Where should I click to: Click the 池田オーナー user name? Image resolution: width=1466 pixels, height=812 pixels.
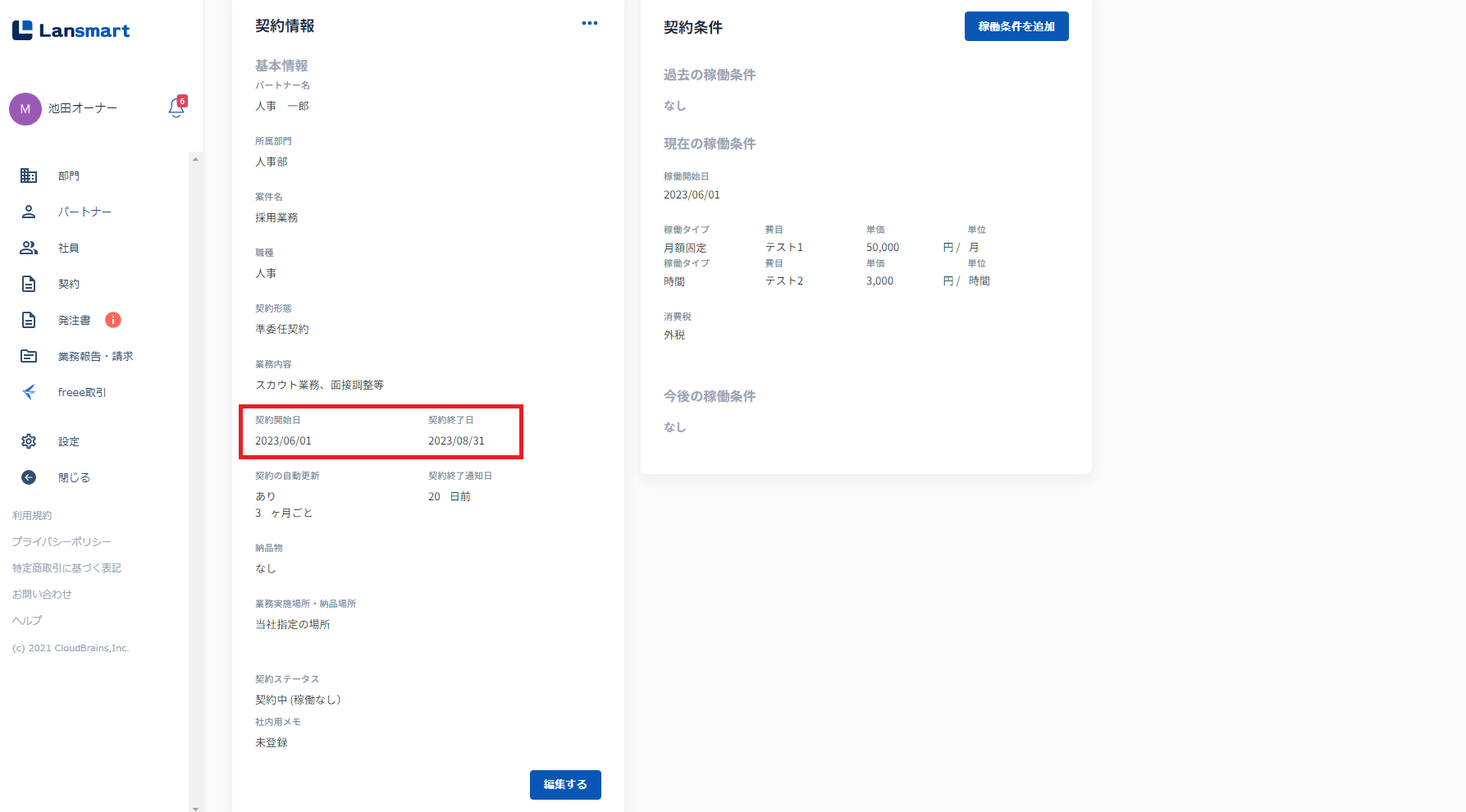point(83,108)
